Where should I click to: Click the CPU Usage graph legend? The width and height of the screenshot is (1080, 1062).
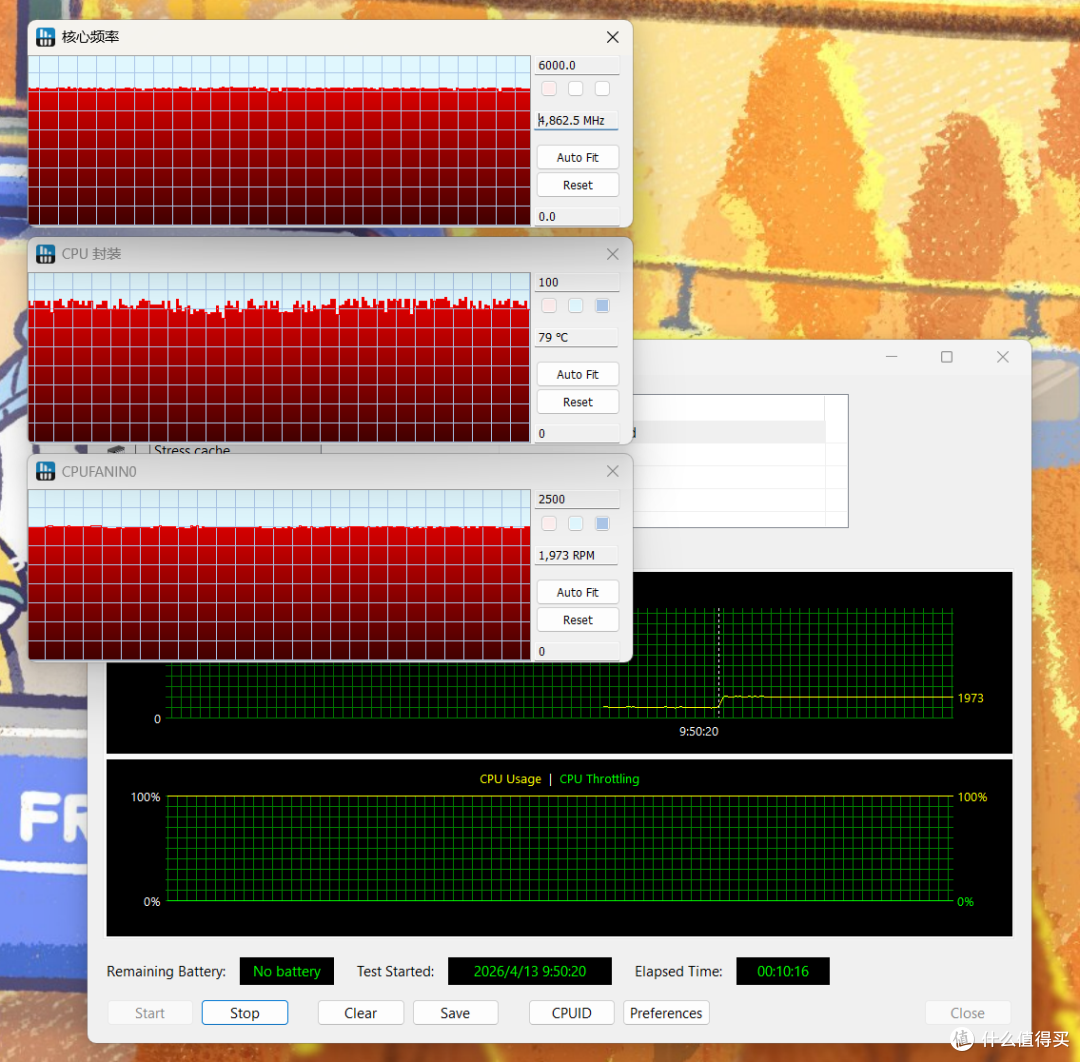point(510,779)
